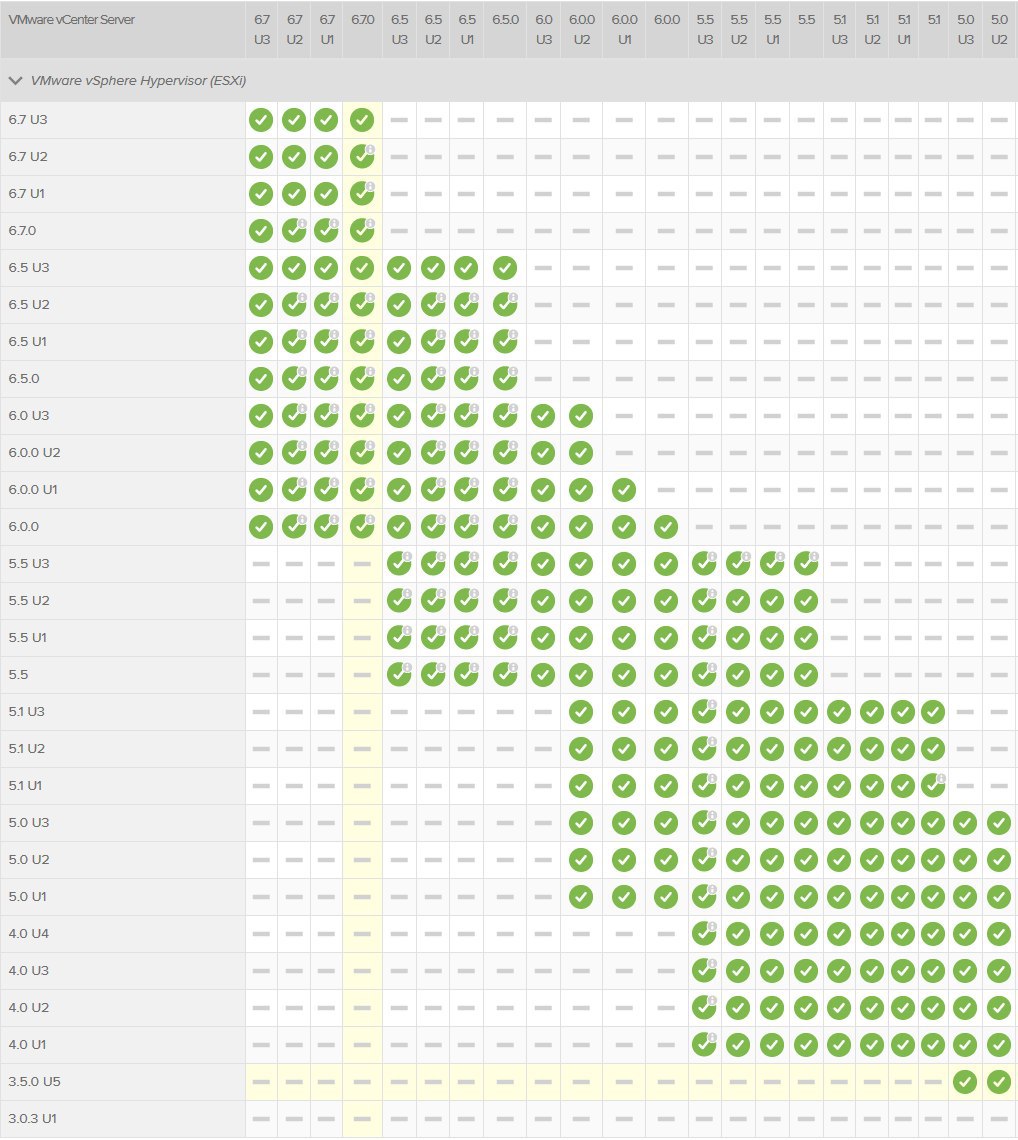Click checkmark for ESXi 5.1 U2 under vCenter 6.0.0 U2
Viewport: 1018px width, 1140px height.
(580, 749)
